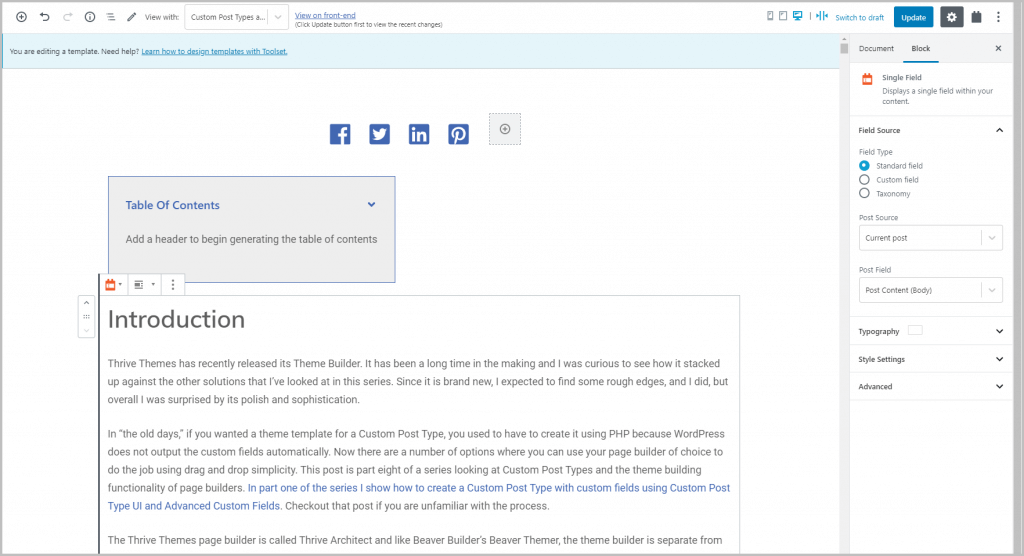This screenshot has width=1024, height=556.
Task: Switch to the Document tab
Action: (x=876, y=48)
